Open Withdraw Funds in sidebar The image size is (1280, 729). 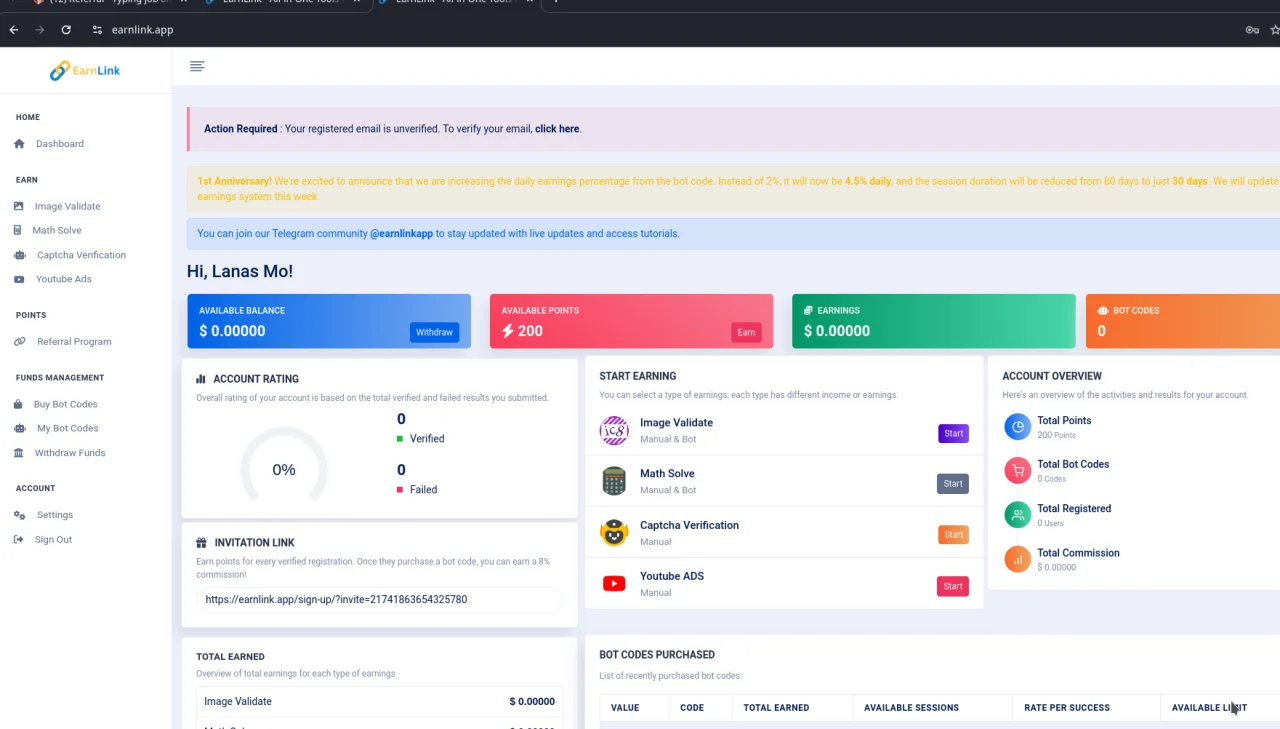point(70,453)
